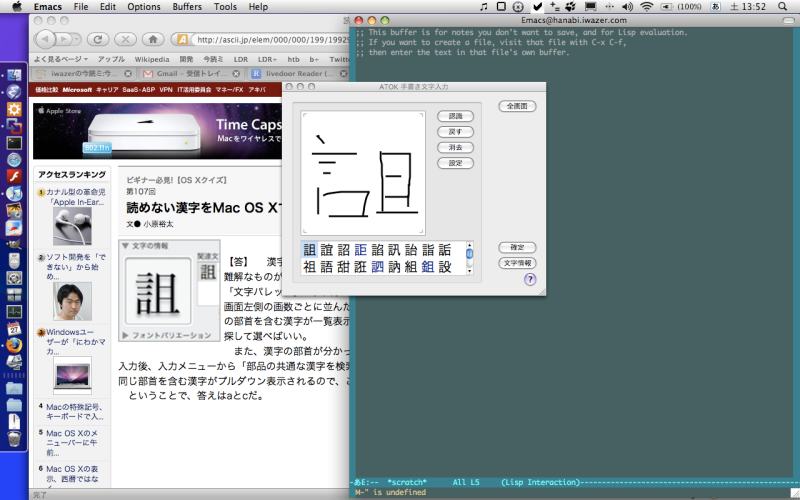800x500 pixels.
Task: Open the Help menu
Action: (258, 7)
